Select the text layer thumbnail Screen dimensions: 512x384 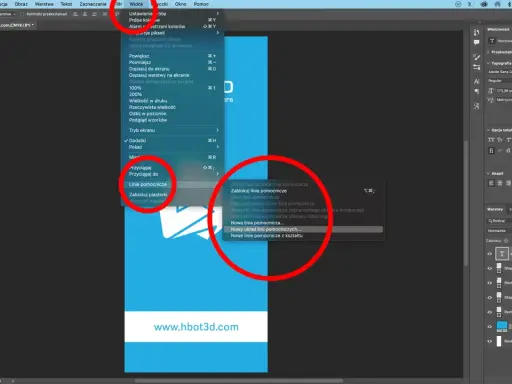pos(502,254)
